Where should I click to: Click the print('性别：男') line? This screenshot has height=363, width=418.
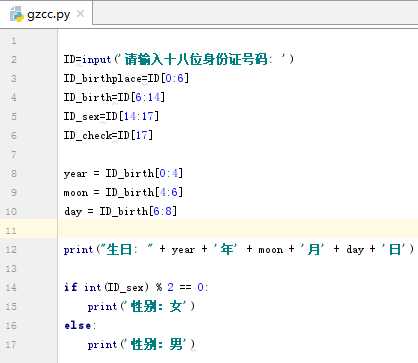pos(141,345)
